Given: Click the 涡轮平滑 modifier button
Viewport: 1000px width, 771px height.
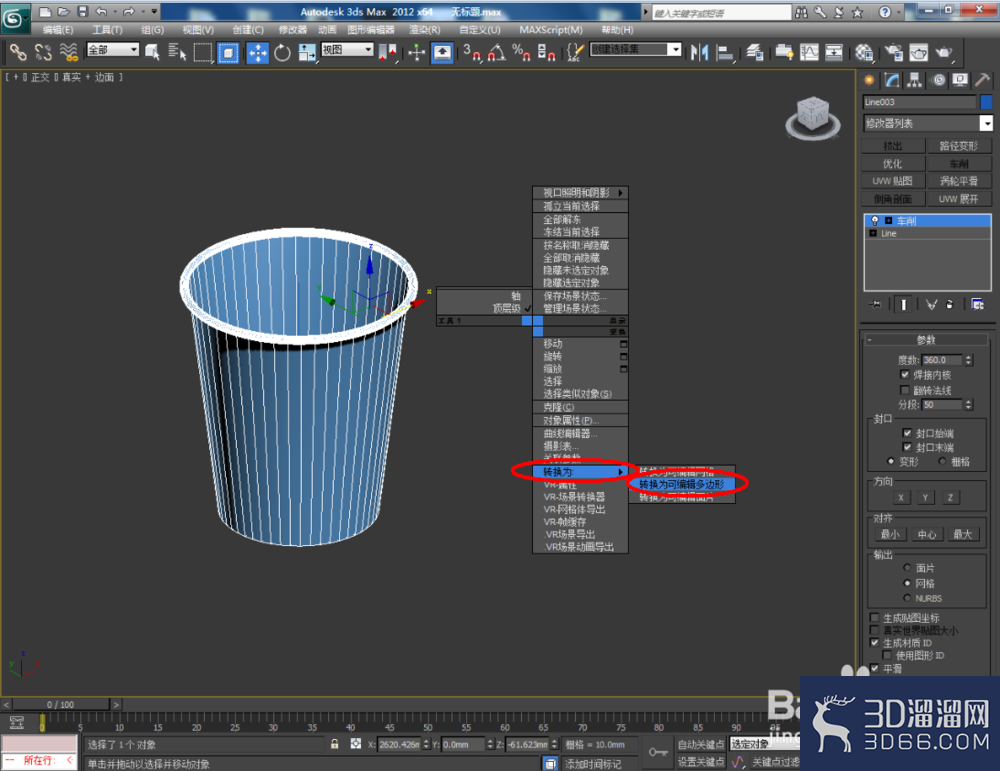Looking at the screenshot, I should (959, 181).
